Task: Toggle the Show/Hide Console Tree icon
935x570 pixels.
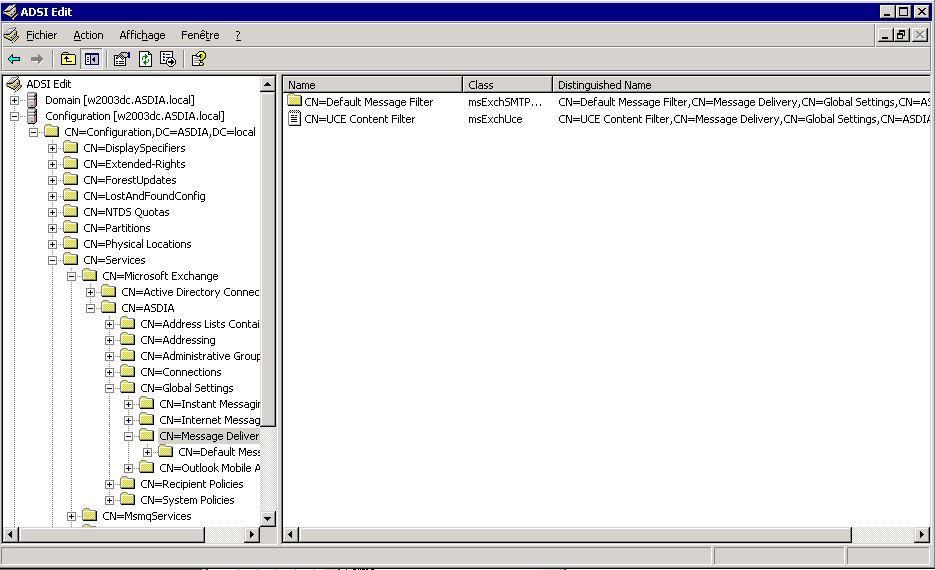Action: point(92,59)
